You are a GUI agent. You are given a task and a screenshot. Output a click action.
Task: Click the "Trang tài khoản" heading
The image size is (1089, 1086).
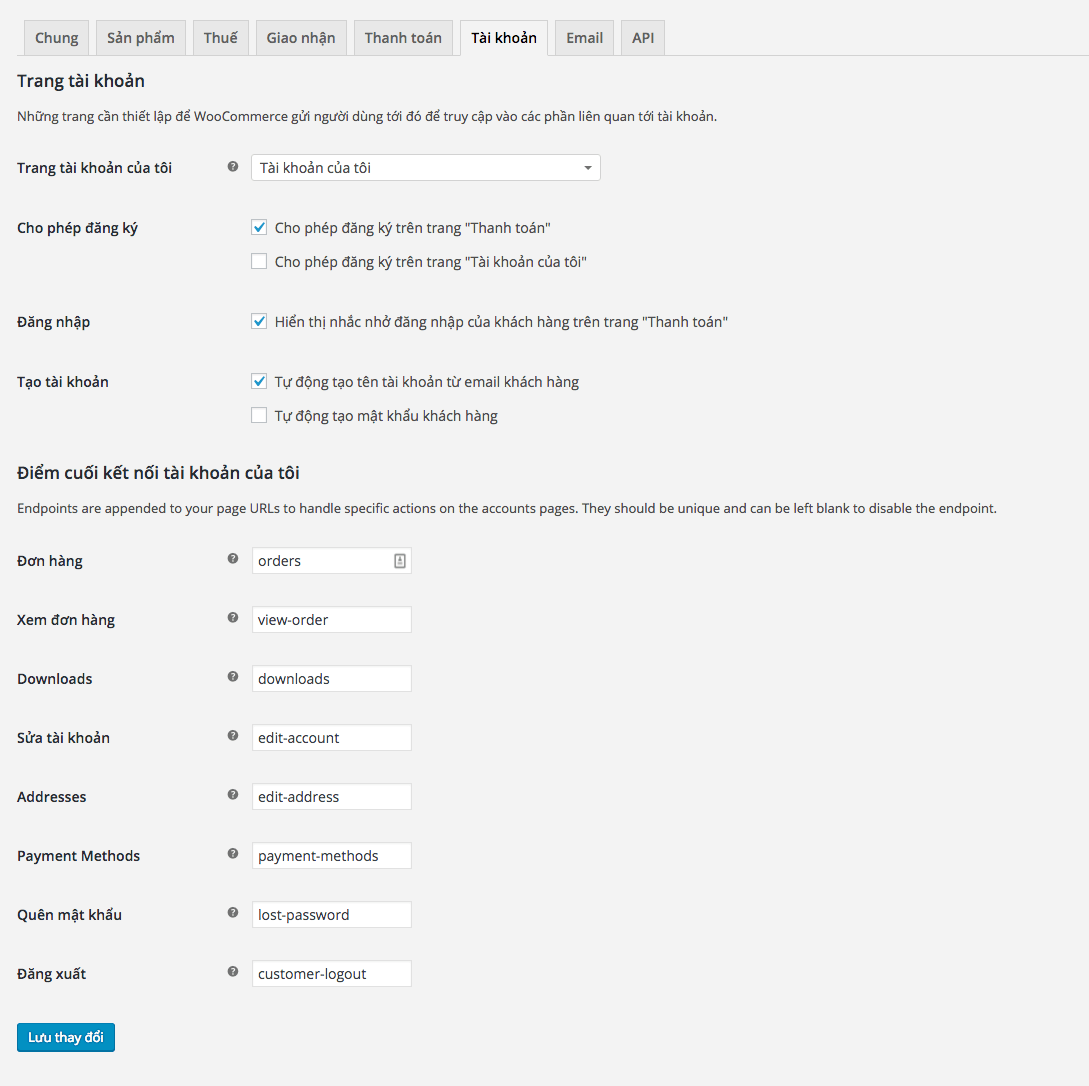pyautogui.click(x=81, y=81)
